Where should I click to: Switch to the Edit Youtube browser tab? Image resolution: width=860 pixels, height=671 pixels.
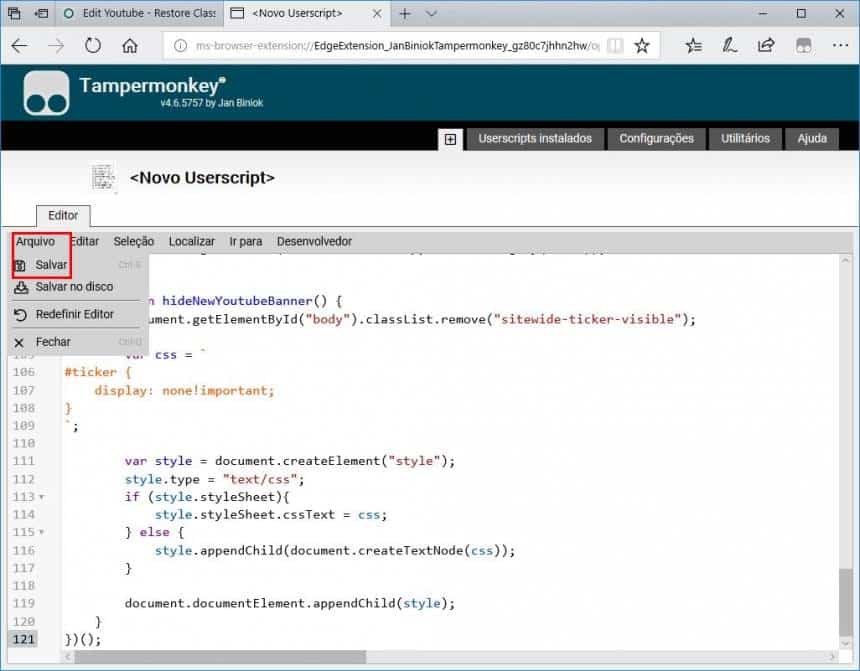coord(139,13)
